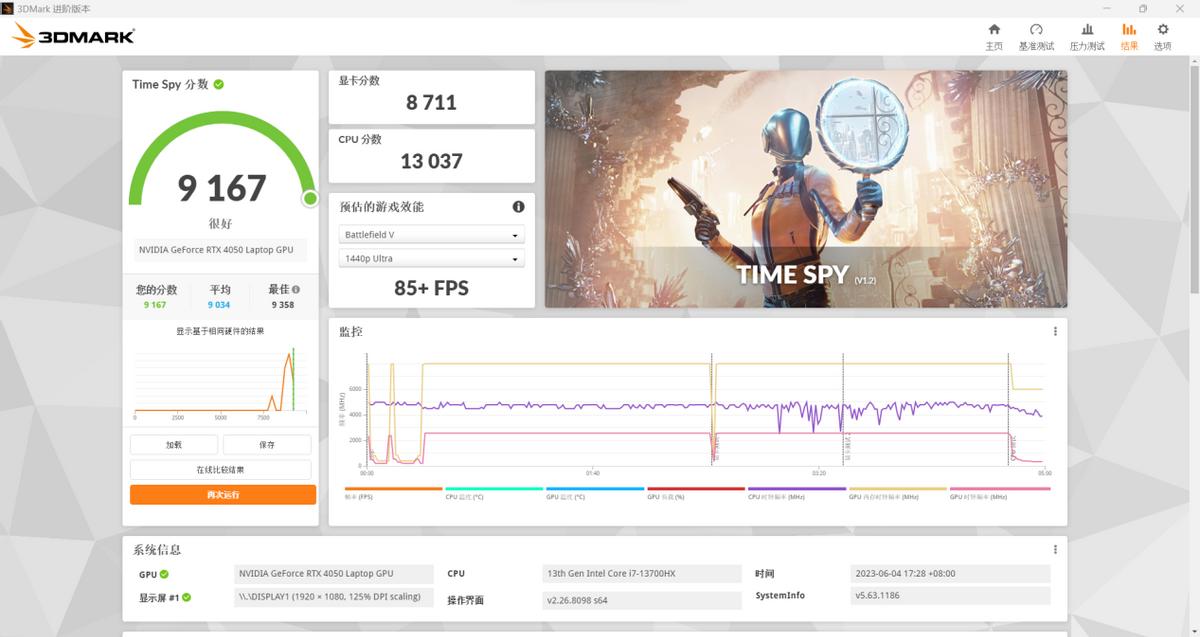Click the 3DMark logo

[72, 34]
